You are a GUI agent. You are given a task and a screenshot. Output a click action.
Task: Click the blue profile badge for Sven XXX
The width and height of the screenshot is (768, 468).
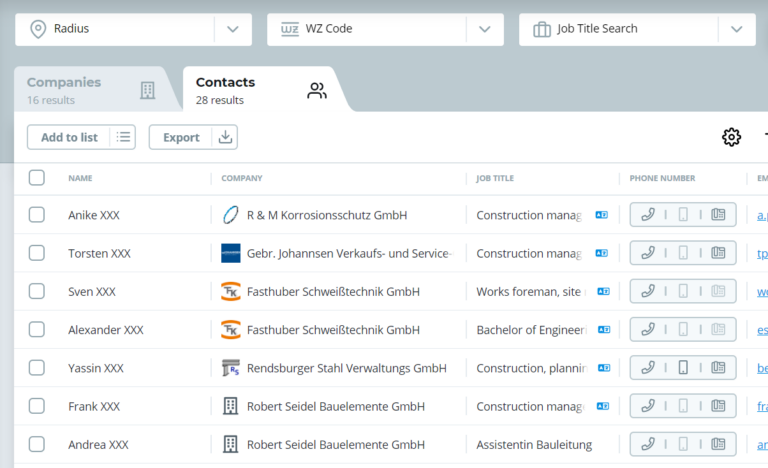point(603,292)
